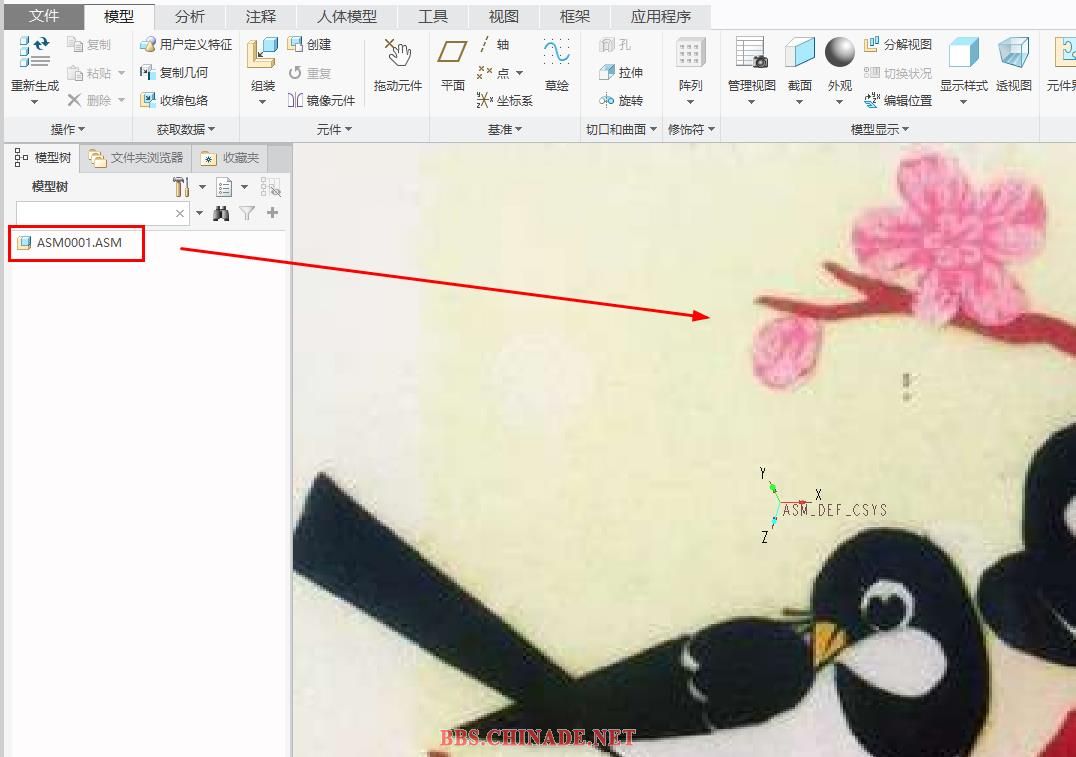Switch to the 分析 ribbon tab
This screenshot has height=757, width=1076.
coord(189,16)
